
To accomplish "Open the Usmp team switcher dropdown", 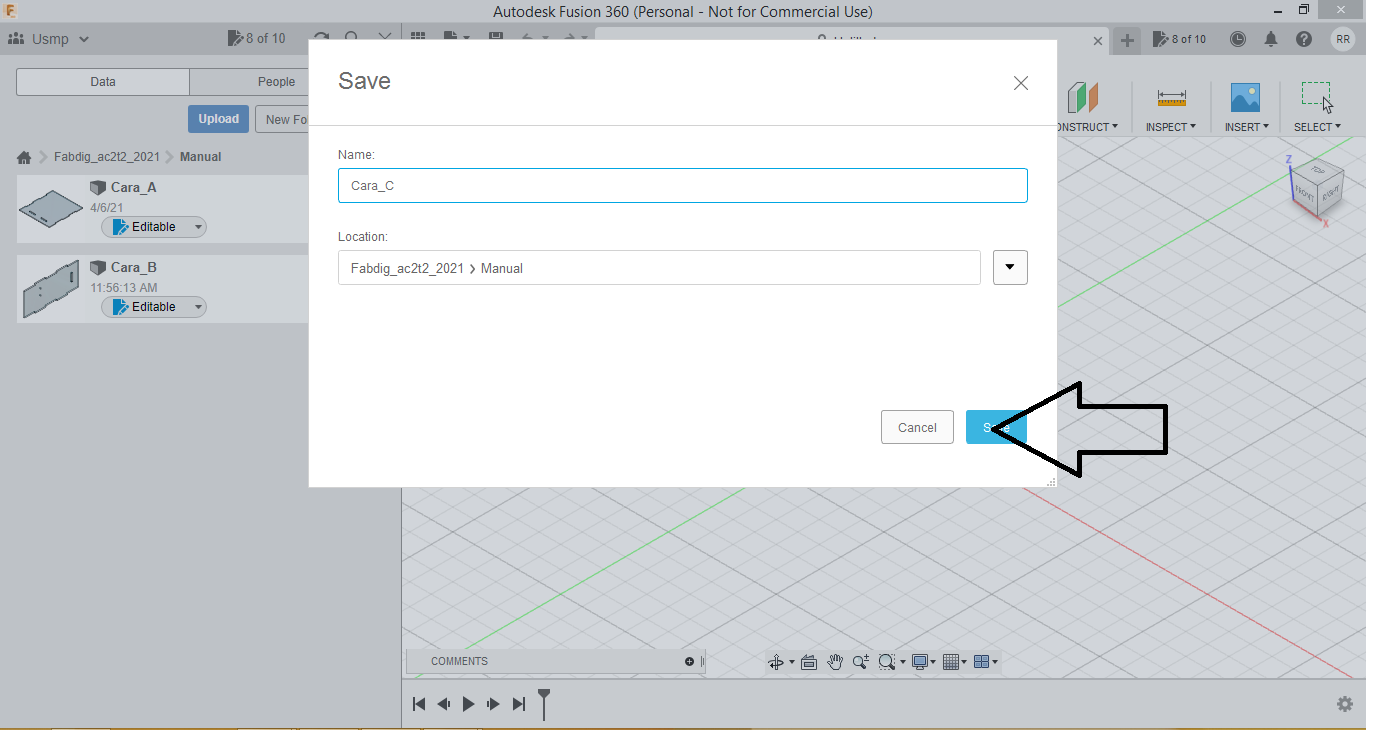I will coord(84,40).
